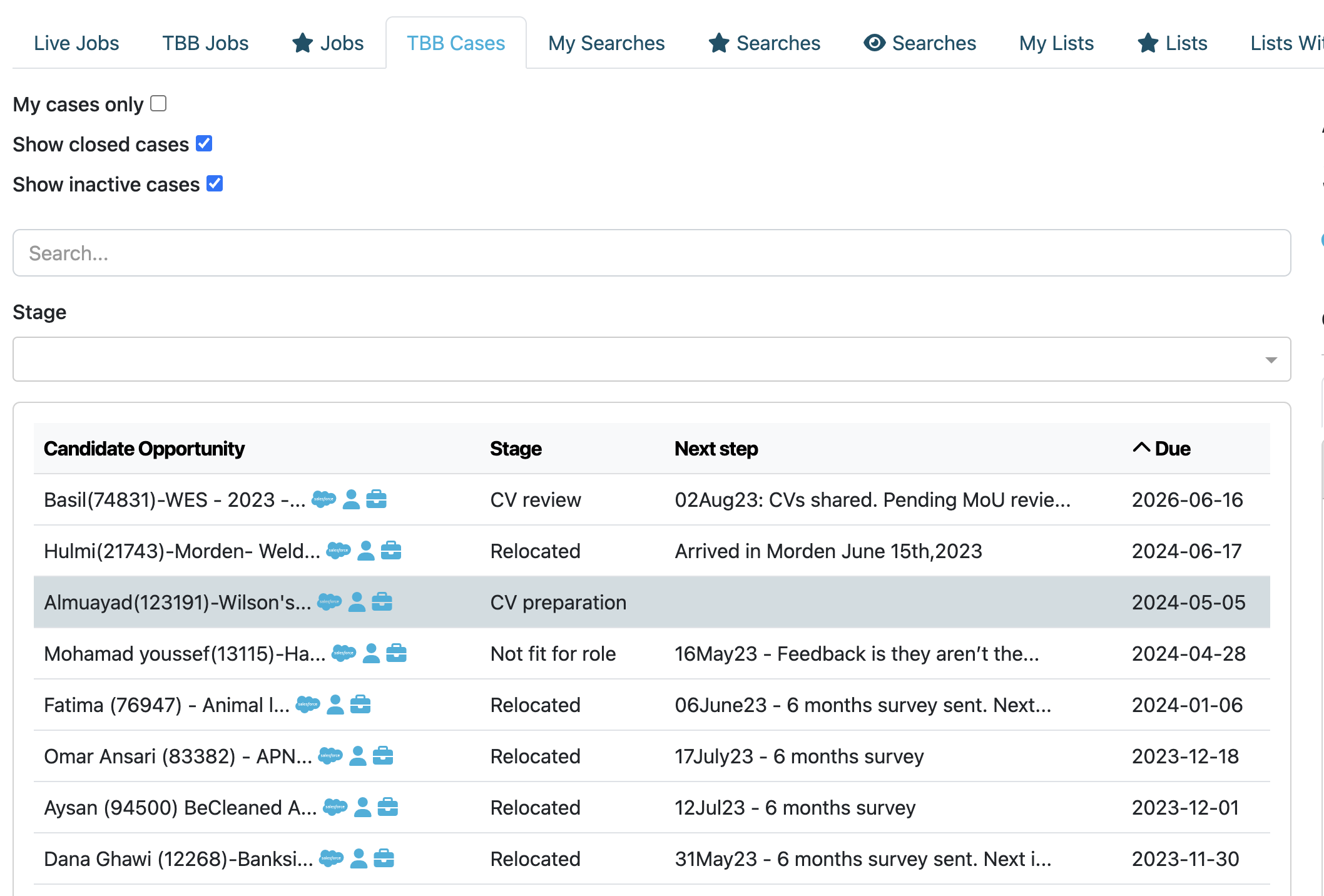The height and width of the screenshot is (896, 1324).
Task: Enable the My cases only checkbox
Action: [158, 103]
